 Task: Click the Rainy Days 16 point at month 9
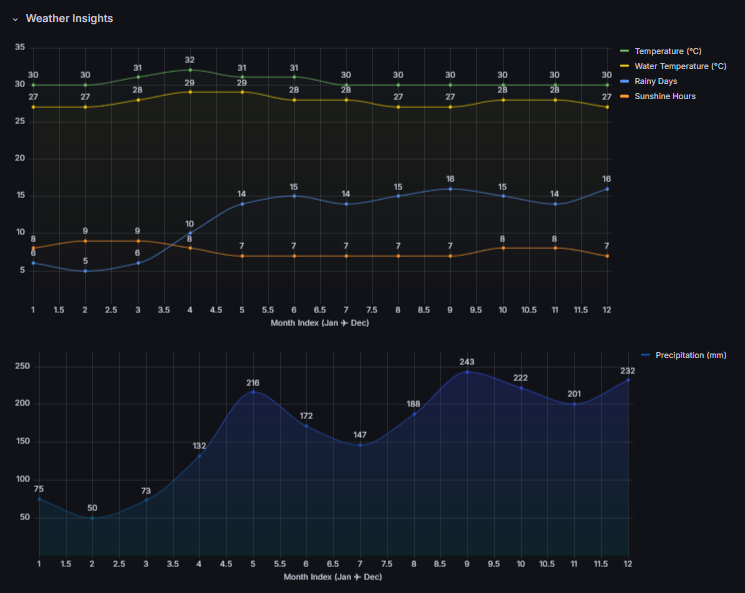(450, 189)
